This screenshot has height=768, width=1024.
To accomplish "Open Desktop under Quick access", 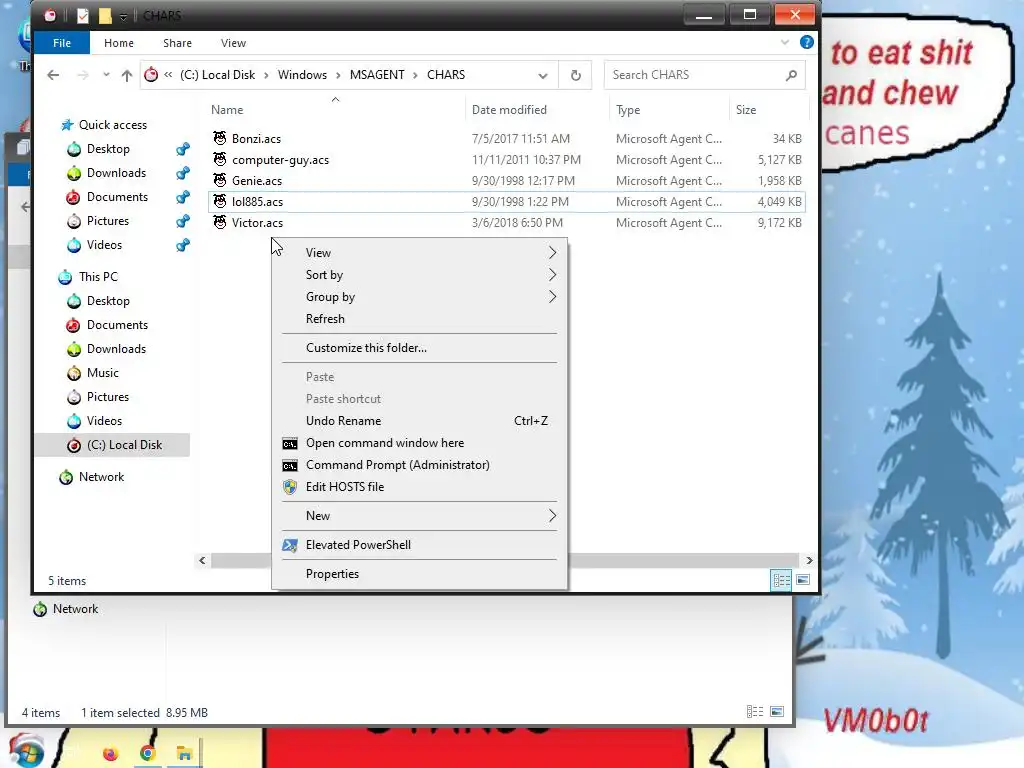I will click(108, 149).
